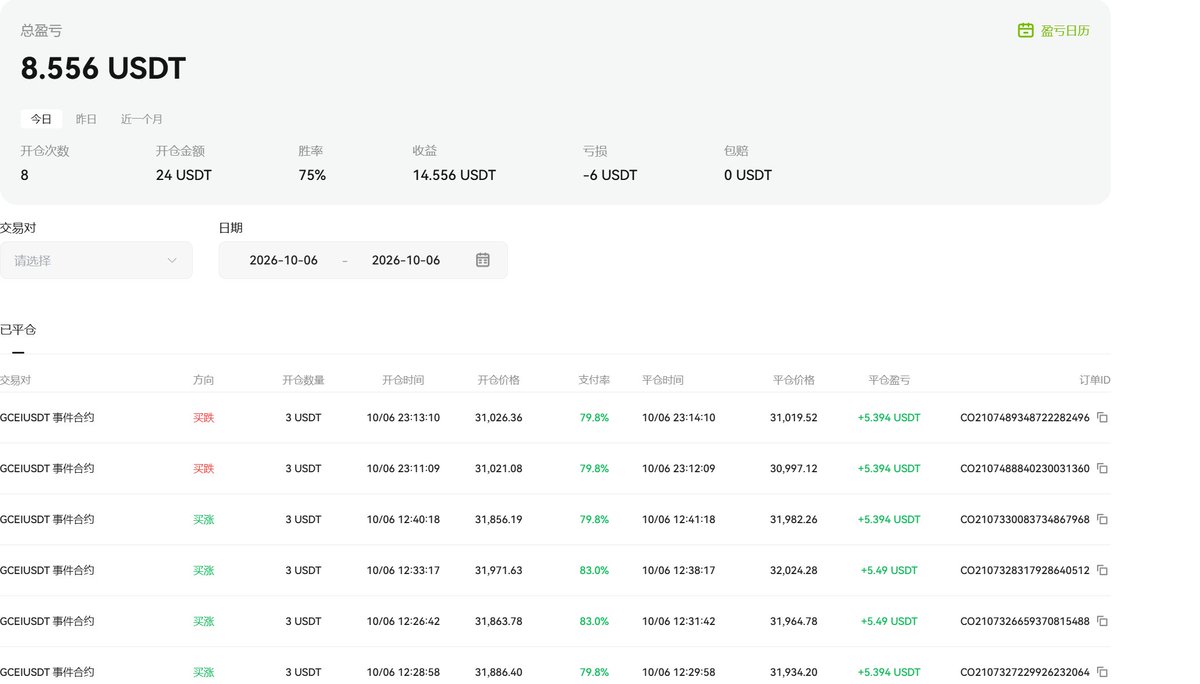Screen dimensions: 1200x684
Task: Click the start date field in 日期 range
Action: 284,260
